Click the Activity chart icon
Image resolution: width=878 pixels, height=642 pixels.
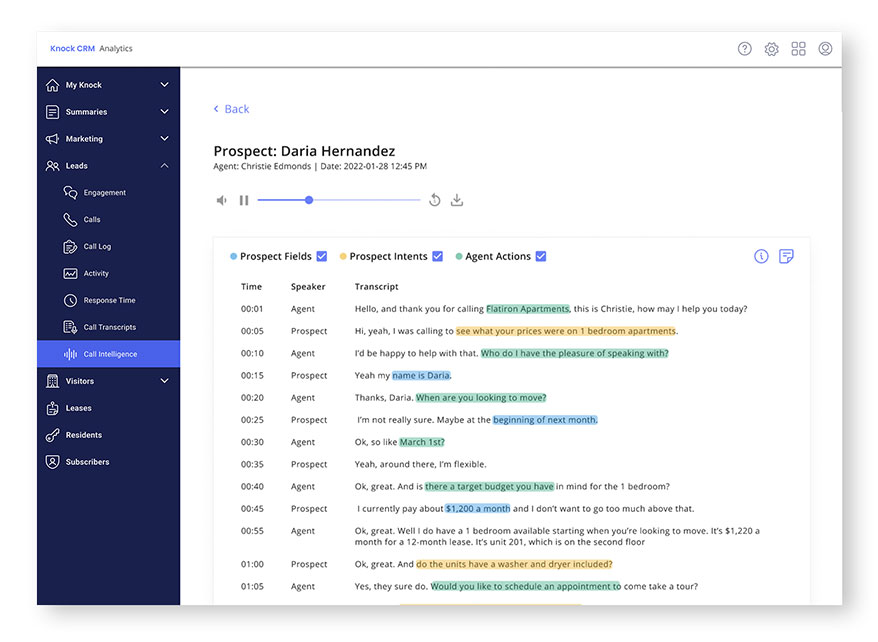click(70, 273)
